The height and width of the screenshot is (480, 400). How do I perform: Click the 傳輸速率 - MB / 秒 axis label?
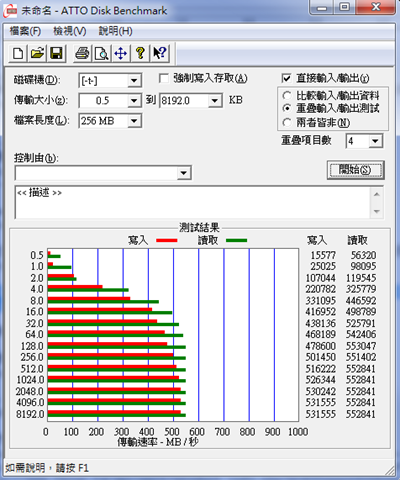coord(158,442)
